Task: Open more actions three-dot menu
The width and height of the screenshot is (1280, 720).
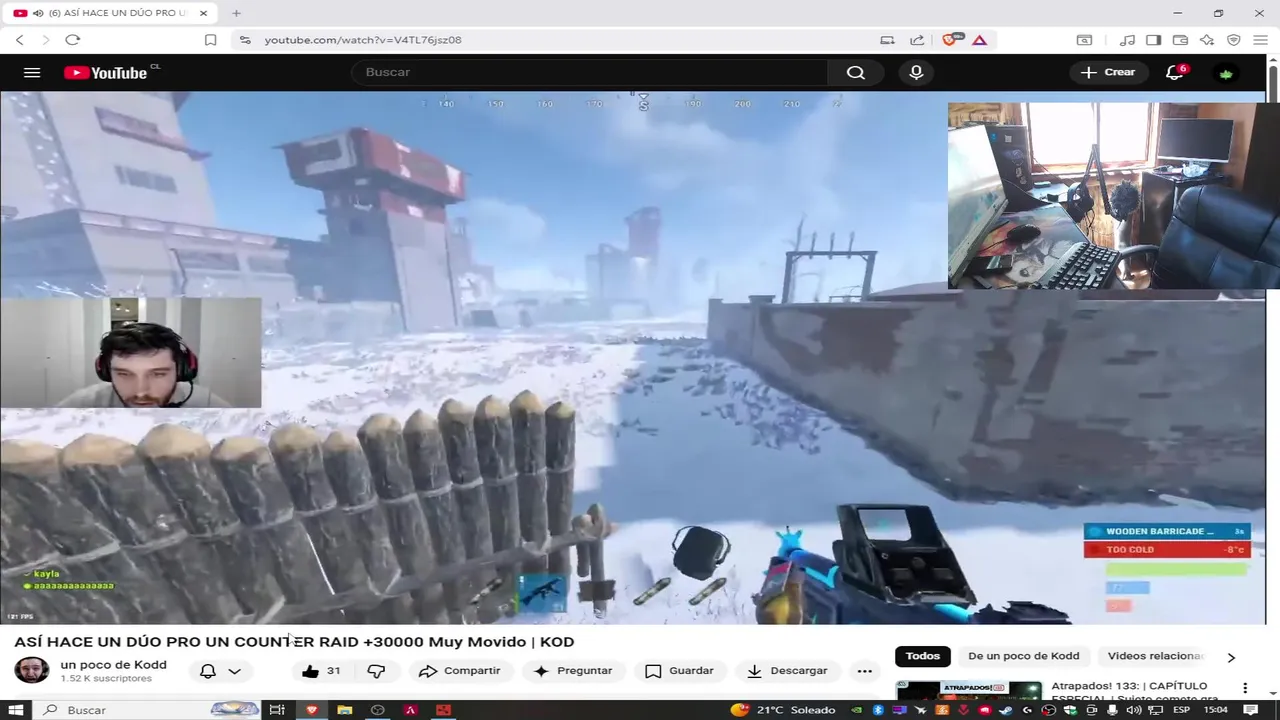Action: [x=865, y=671]
